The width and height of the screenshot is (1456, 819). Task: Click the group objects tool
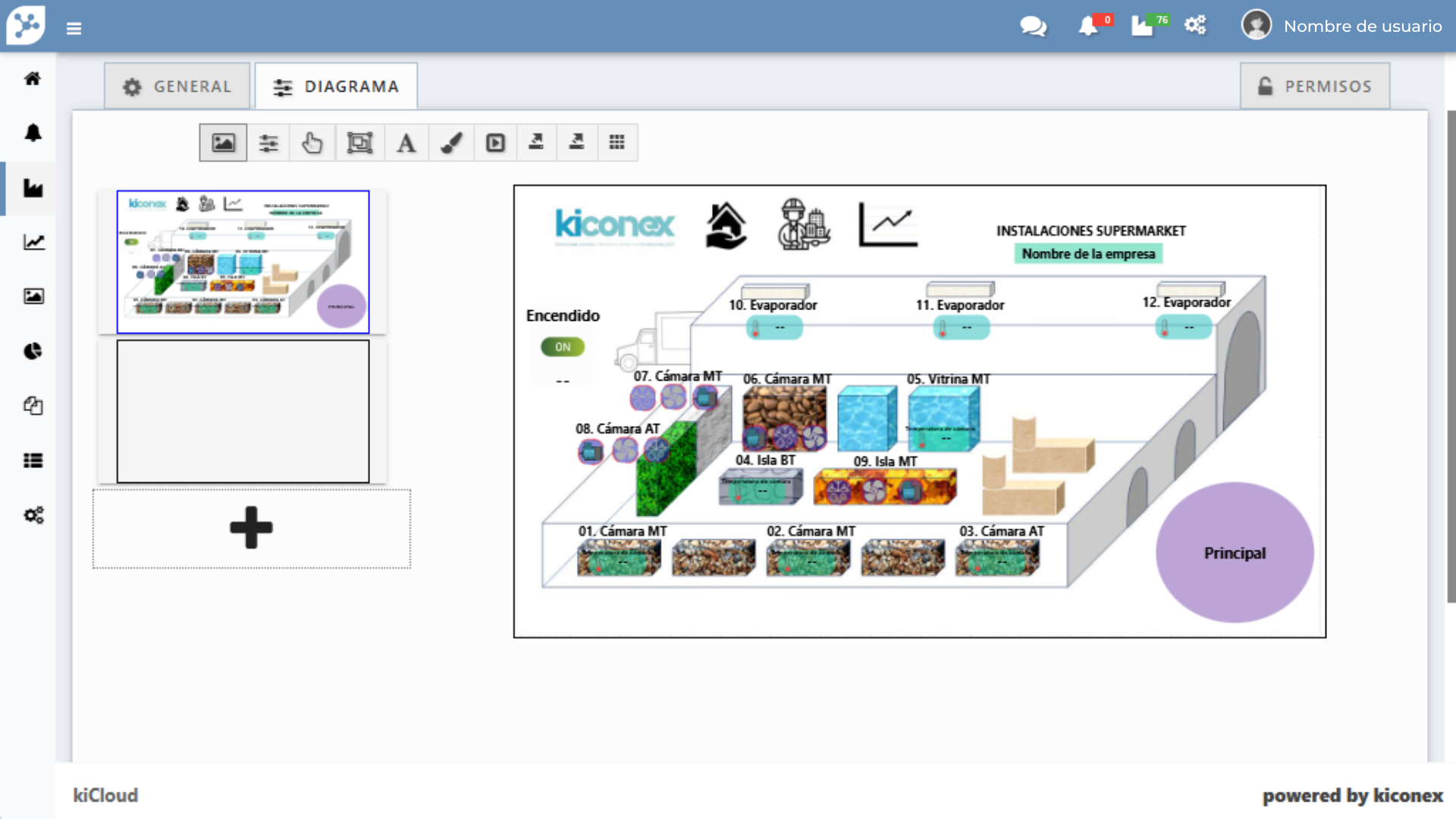pos(359,143)
